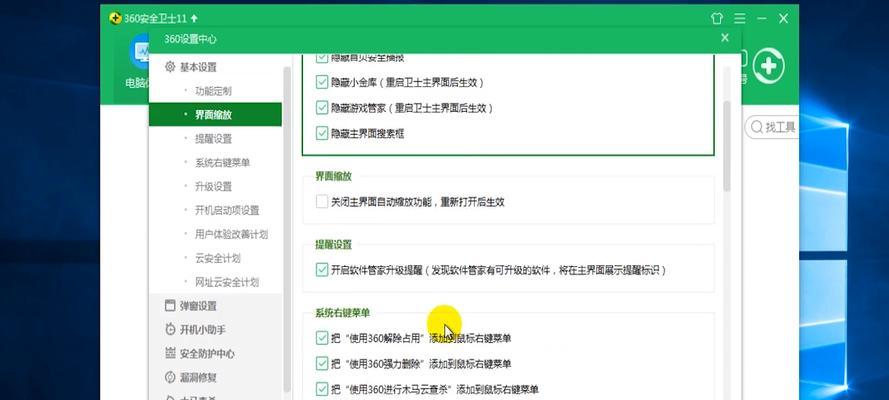The height and width of the screenshot is (400, 889).
Task: Uncheck 使用360强力删除 right-click menu option
Action: [321, 364]
